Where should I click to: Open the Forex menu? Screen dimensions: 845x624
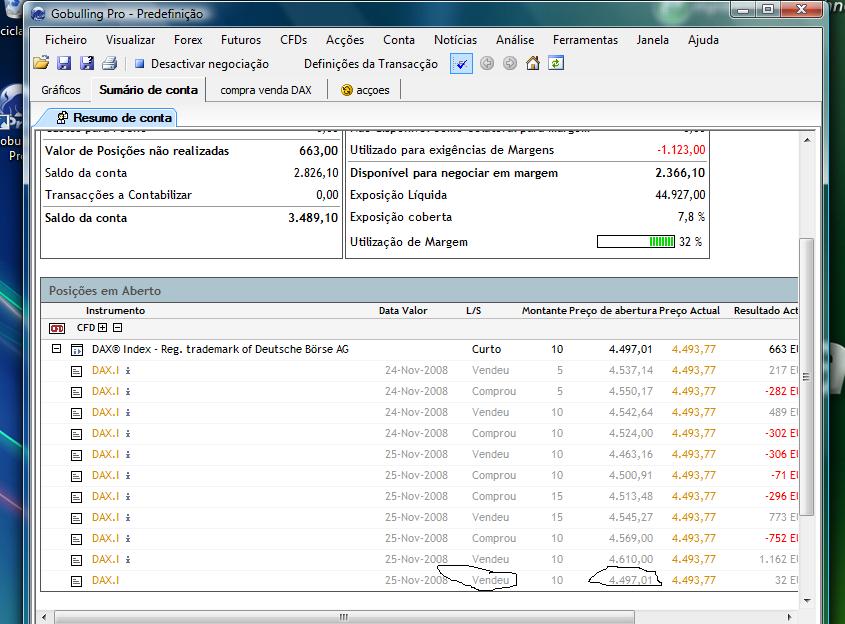188,40
